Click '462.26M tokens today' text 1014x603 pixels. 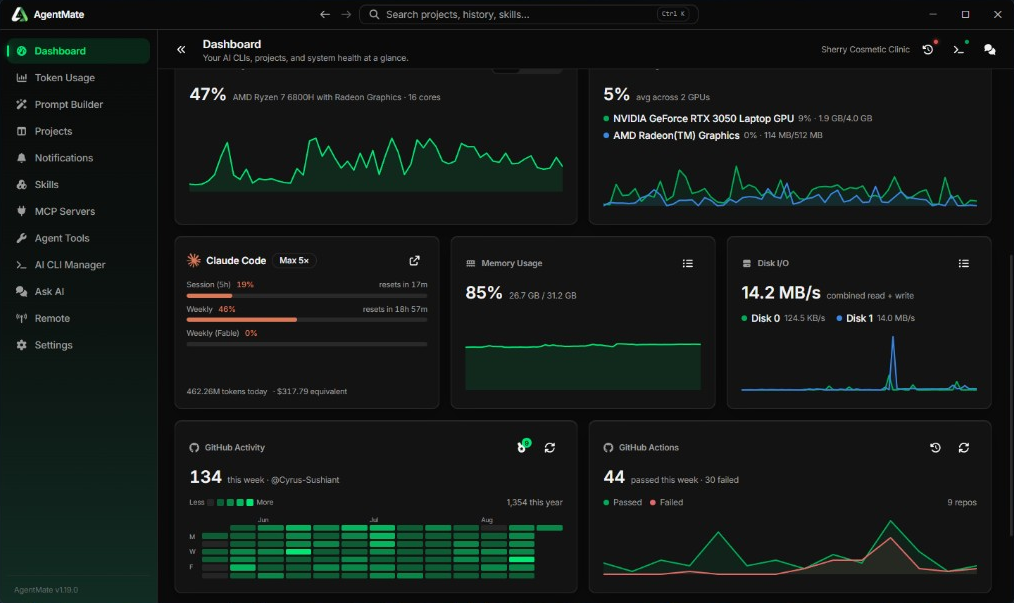coord(227,391)
